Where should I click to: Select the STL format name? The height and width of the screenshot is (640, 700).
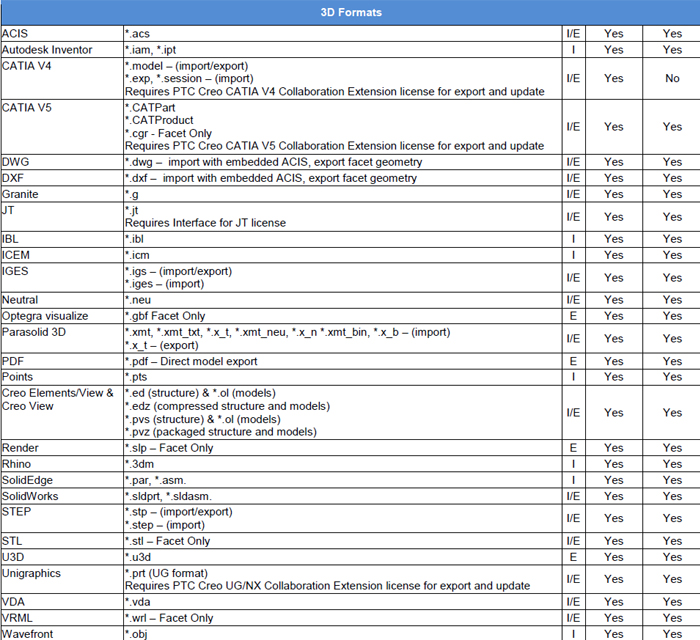[x=12, y=541]
